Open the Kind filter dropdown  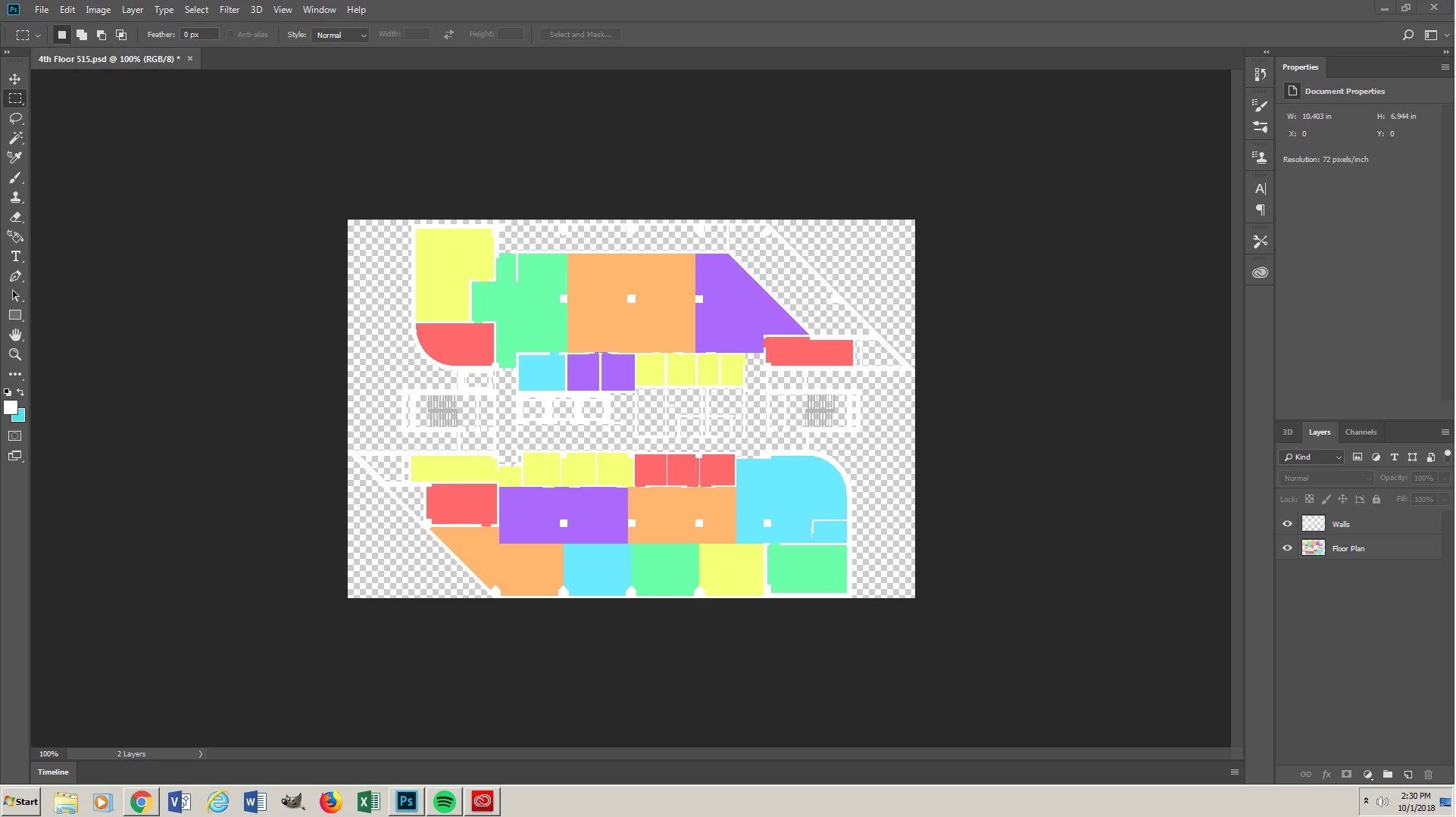(x=1312, y=457)
